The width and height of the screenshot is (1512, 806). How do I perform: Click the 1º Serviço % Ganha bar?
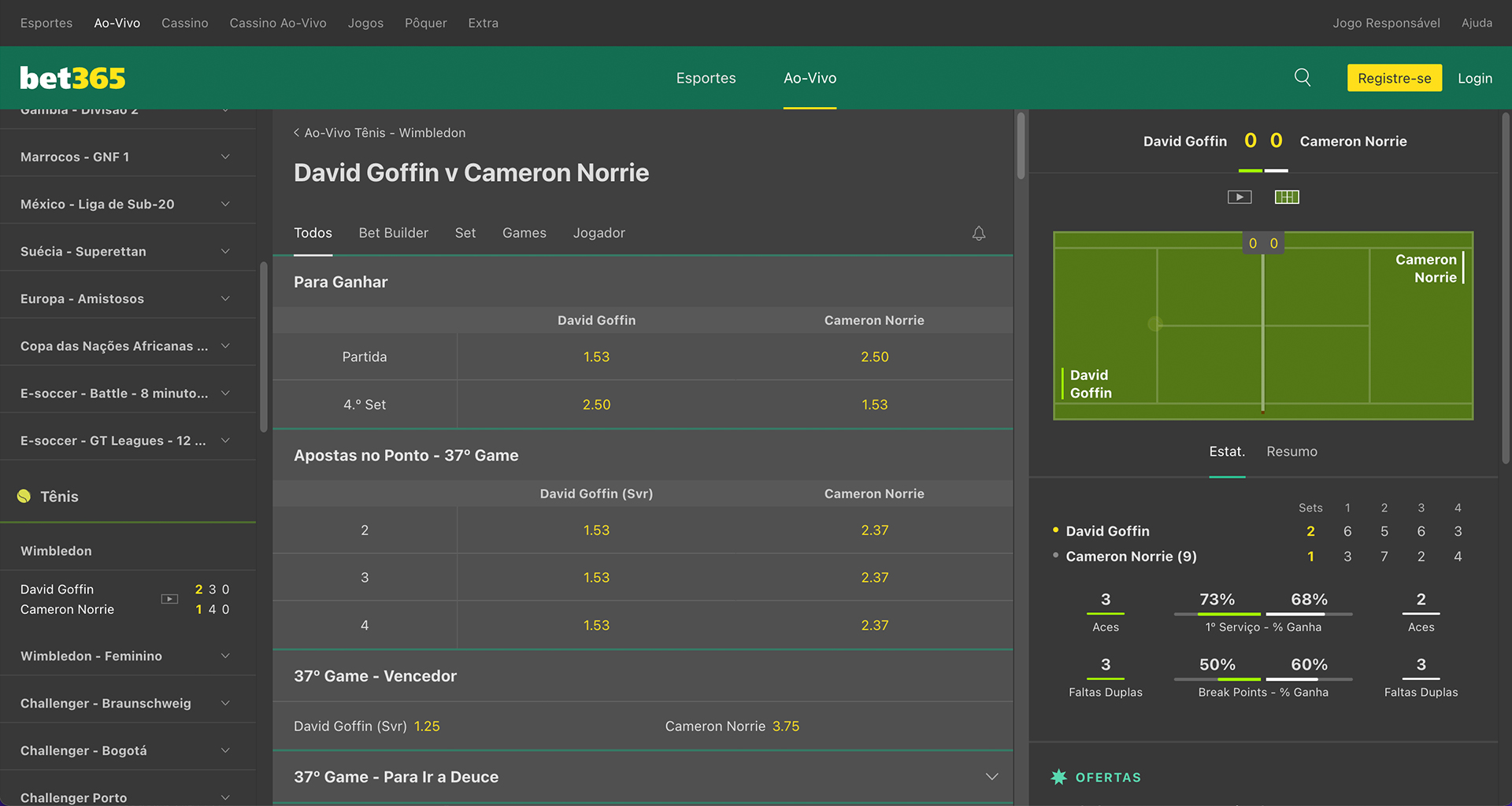pyautogui.click(x=1263, y=614)
